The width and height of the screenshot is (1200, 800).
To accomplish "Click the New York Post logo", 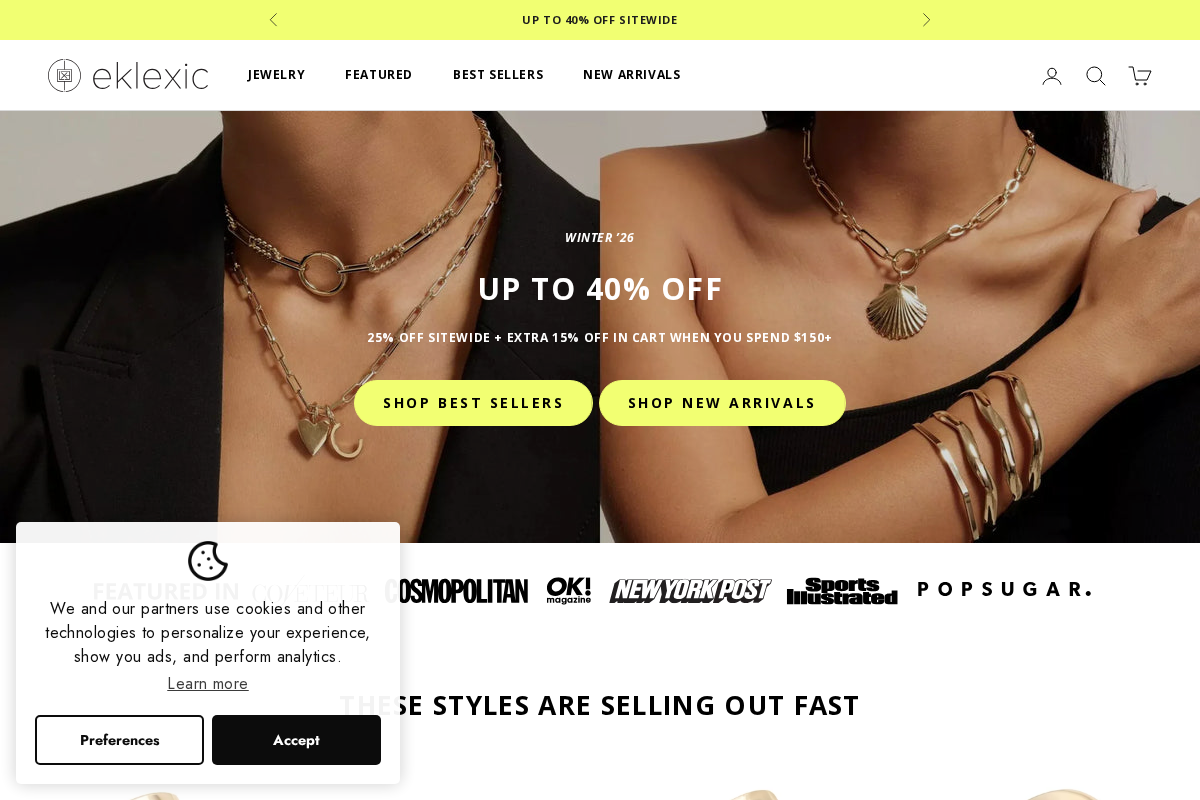I will pos(690,591).
